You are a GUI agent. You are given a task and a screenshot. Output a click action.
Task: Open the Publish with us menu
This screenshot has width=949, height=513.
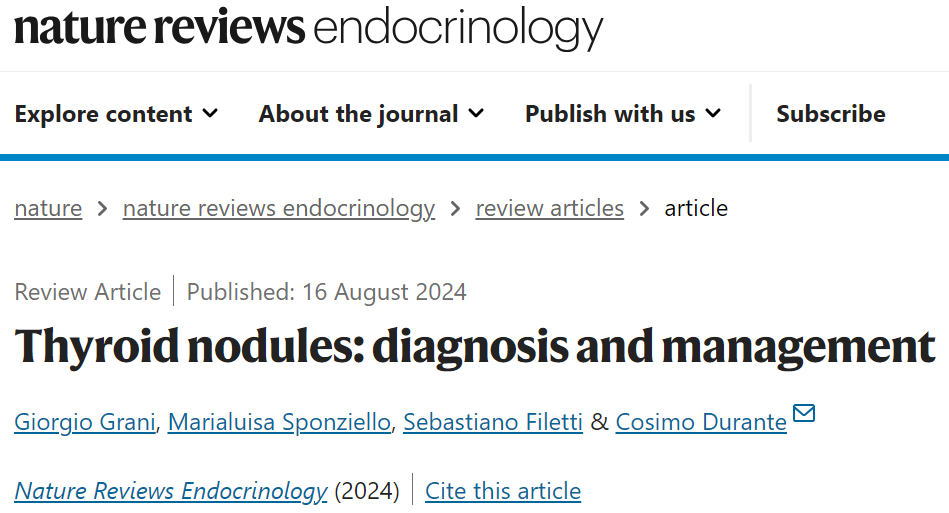click(623, 114)
